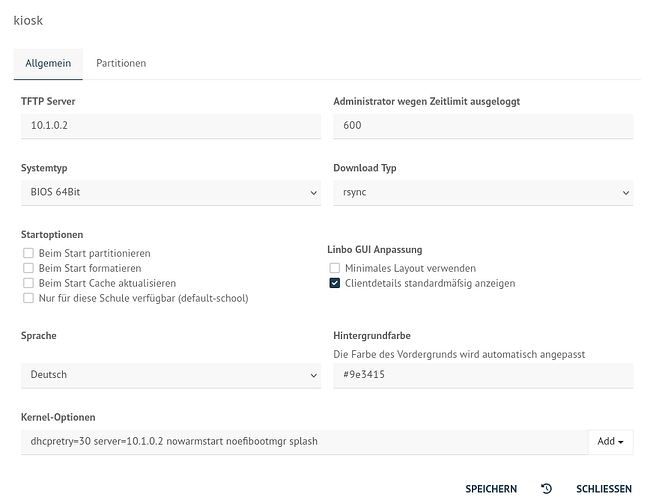Select the Allgemein tab
Image resolution: width=646 pixels, height=500 pixels.
click(x=47, y=63)
